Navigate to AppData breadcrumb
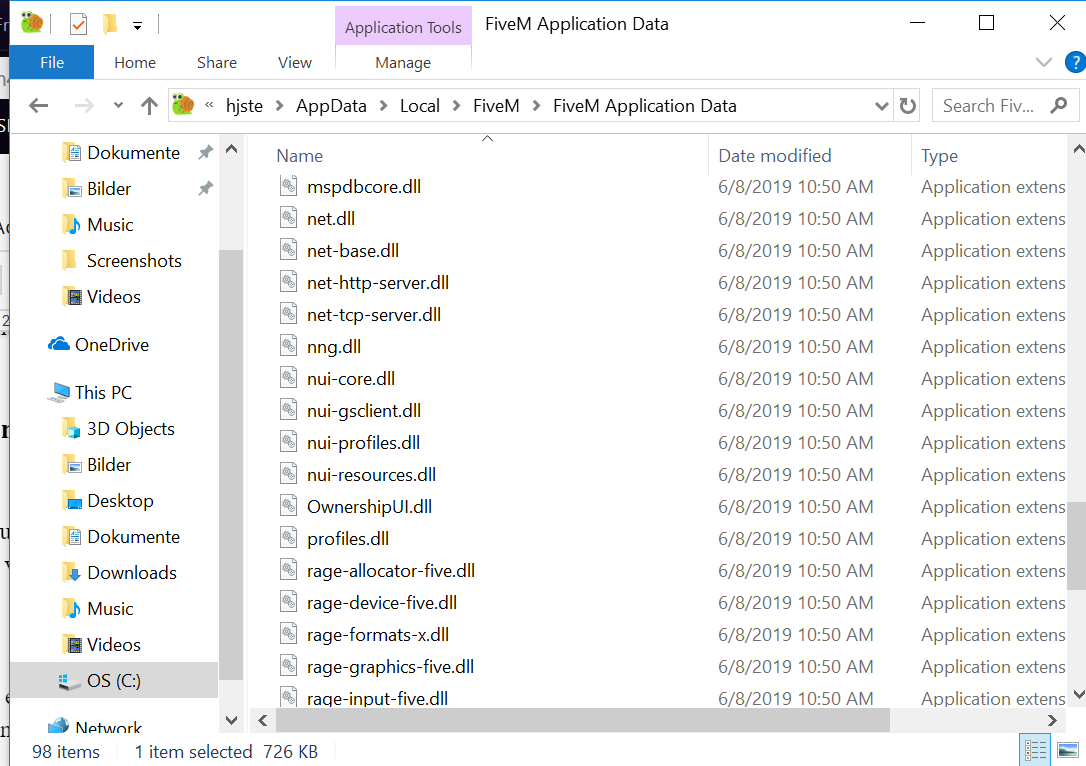 tap(331, 106)
